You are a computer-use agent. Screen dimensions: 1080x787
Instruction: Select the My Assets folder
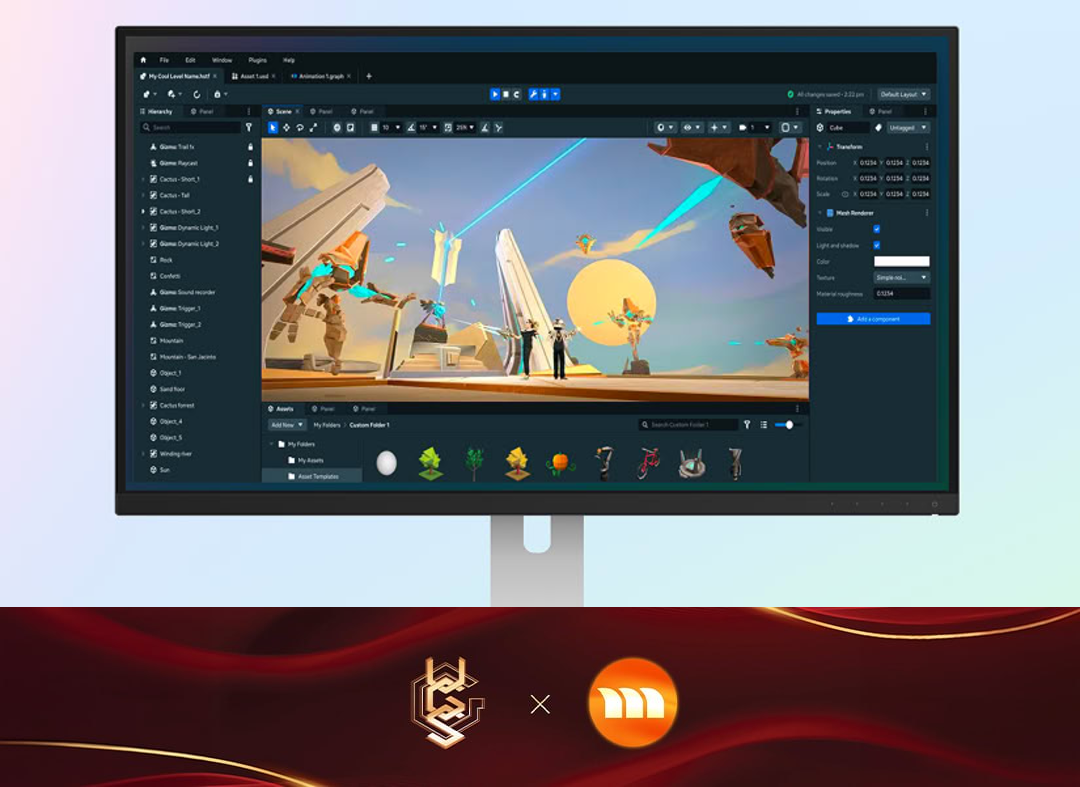311,461
